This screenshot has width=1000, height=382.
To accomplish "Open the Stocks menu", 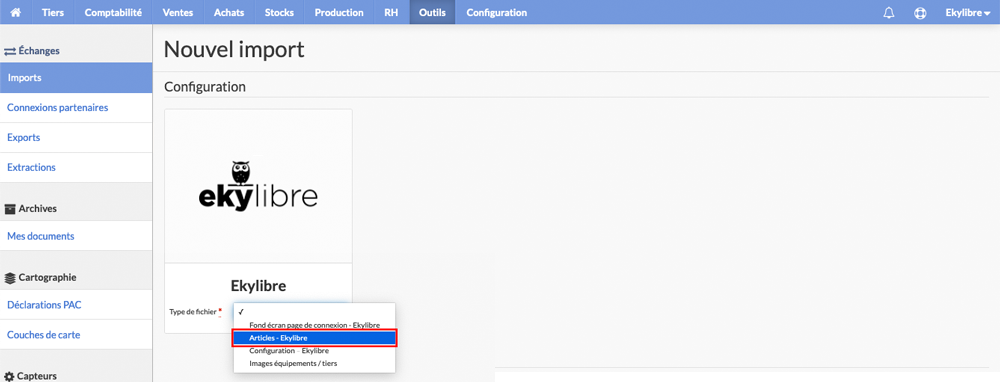I will (279, 12).
